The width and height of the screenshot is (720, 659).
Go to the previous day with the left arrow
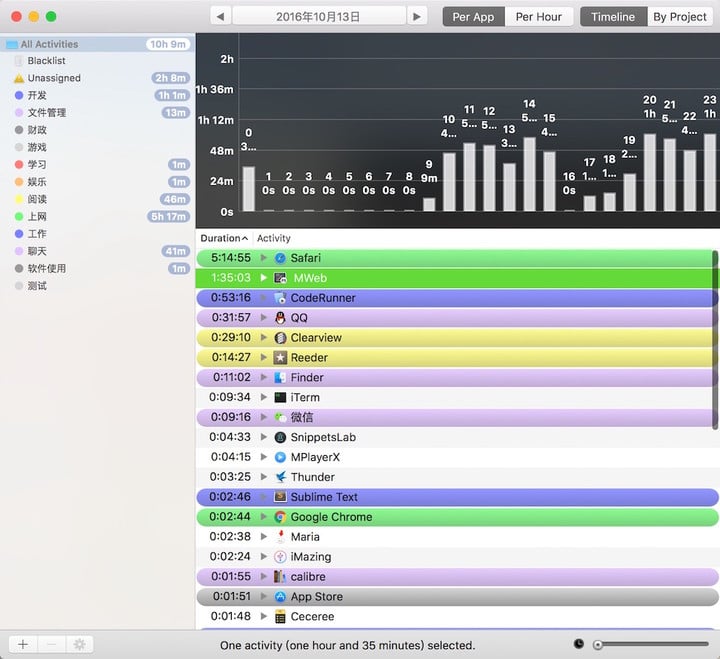(220, 17)
